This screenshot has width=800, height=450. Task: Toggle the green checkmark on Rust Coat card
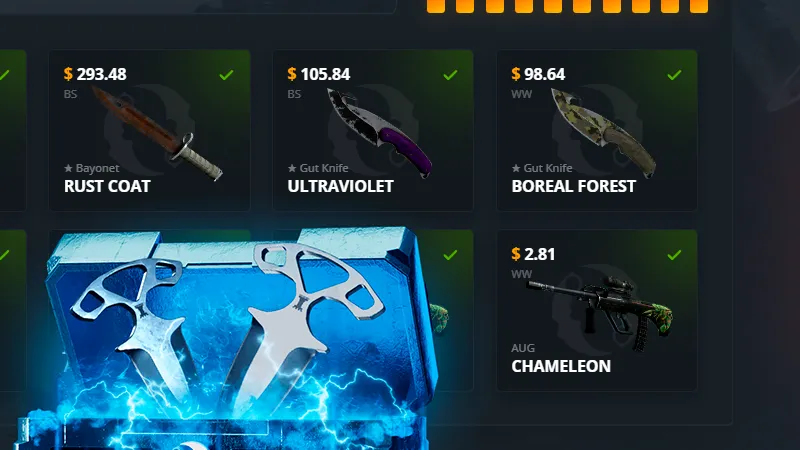pyautogui.click(x=226, y=75)
